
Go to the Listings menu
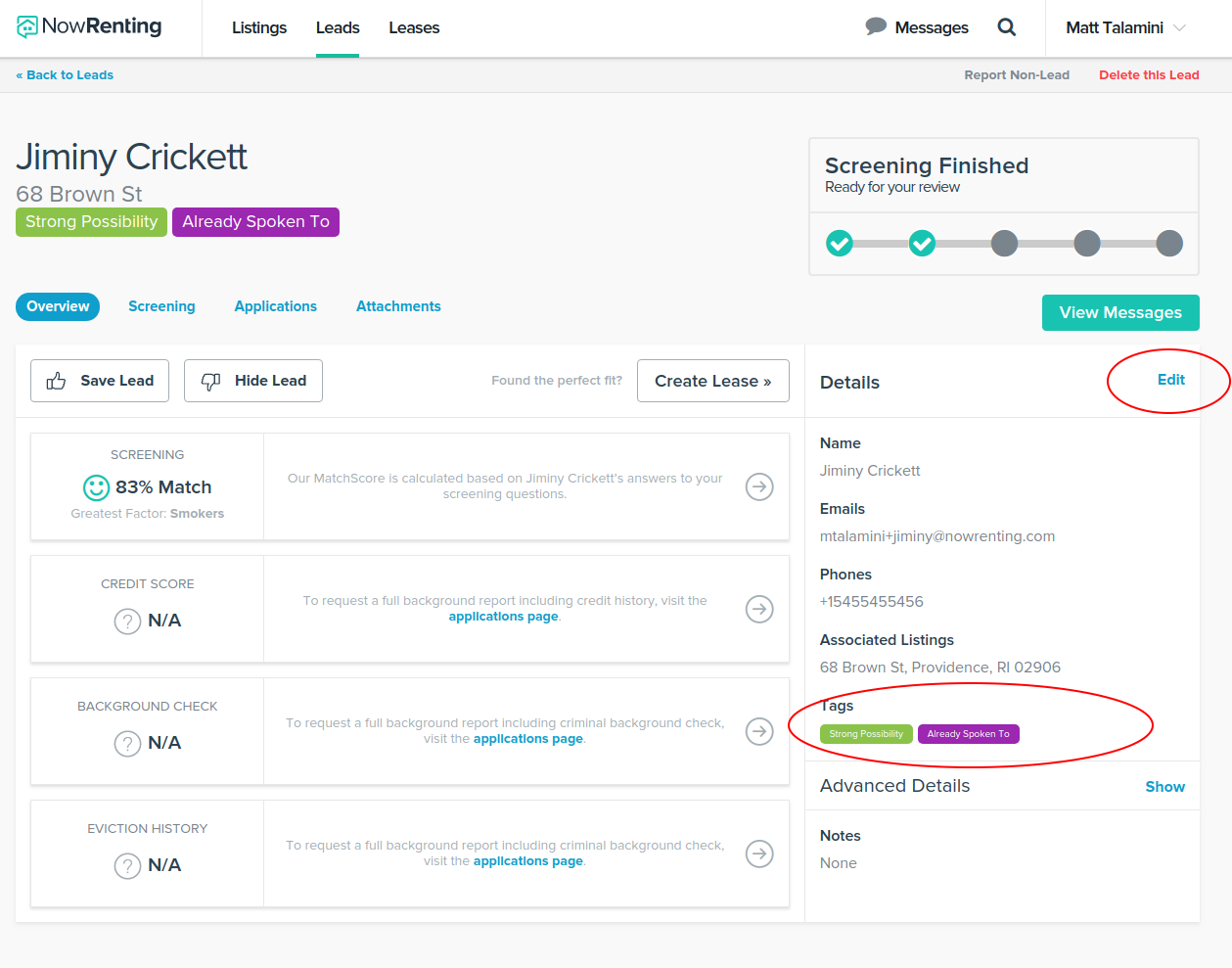click(x=259, y=27)
